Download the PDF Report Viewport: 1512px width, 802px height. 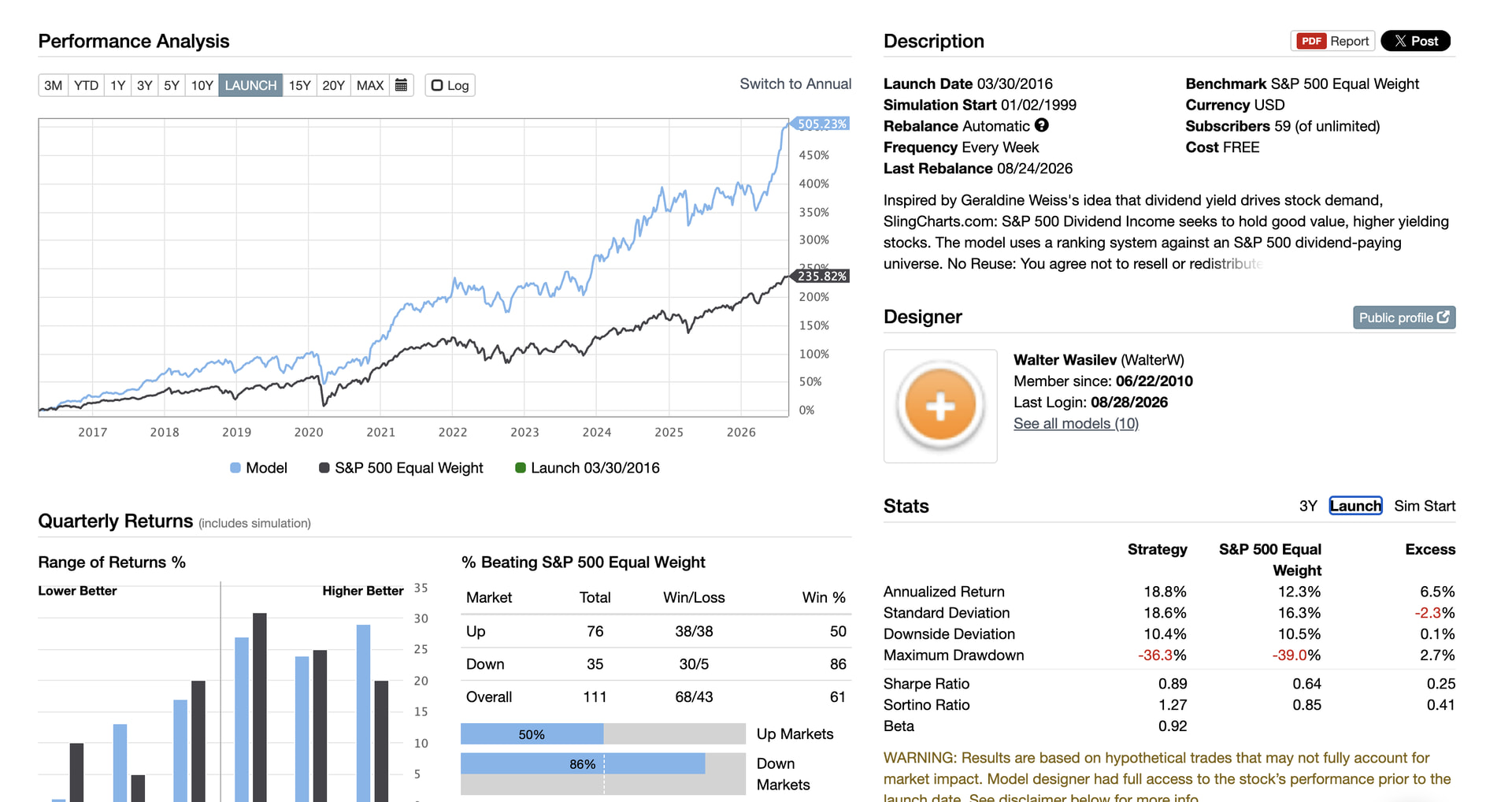click(x=1332, y=41)
